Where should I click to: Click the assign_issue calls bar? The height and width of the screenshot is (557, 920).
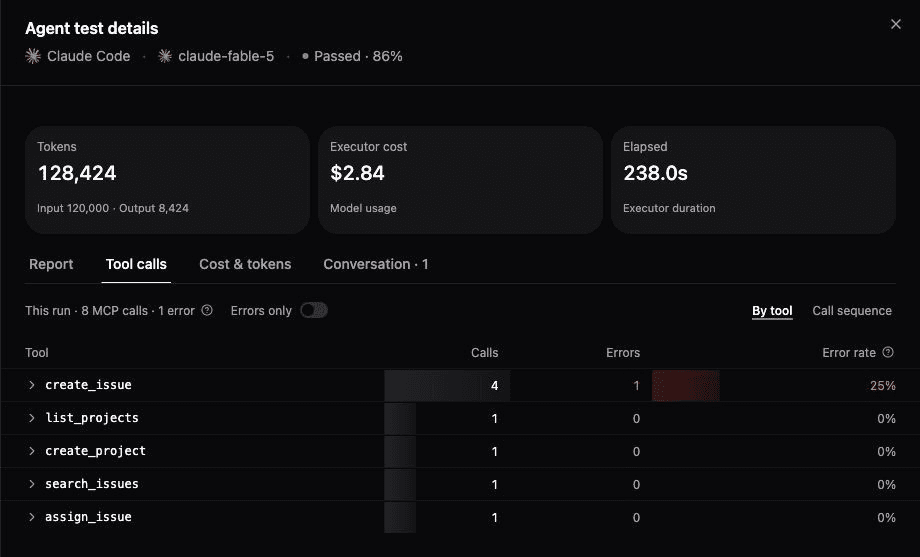tap(400, 517)
